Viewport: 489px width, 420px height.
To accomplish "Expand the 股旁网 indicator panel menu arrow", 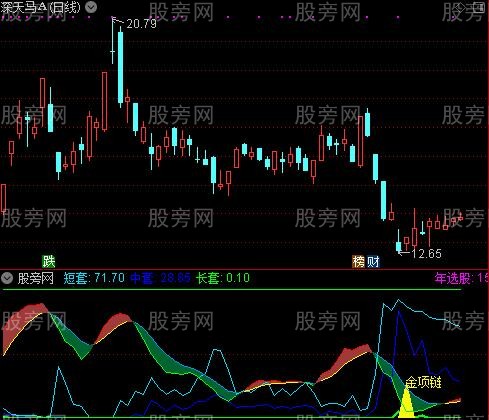I will (x=7, y=278).
